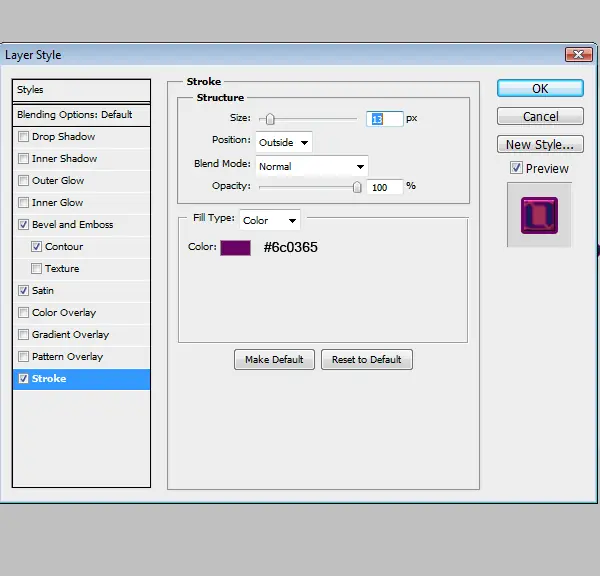Uncheck the Bevel and Emboss checkbox
600x576 pixels.
tap(23, 224)
